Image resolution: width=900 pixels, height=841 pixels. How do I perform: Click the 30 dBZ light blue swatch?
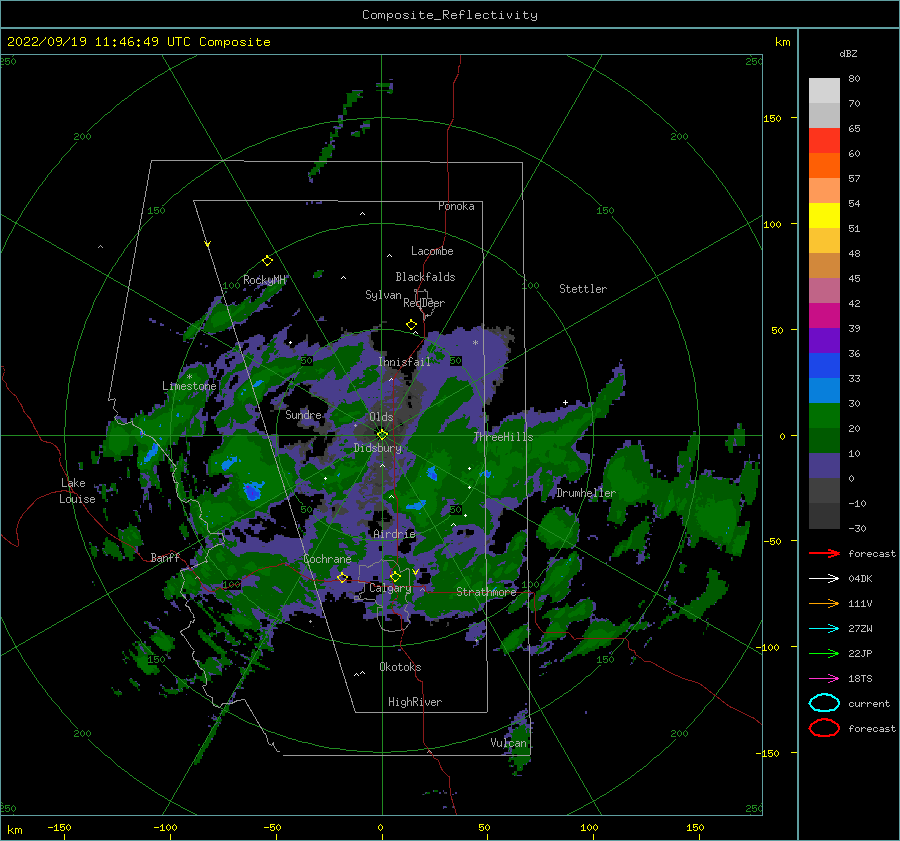click(824, 390)
